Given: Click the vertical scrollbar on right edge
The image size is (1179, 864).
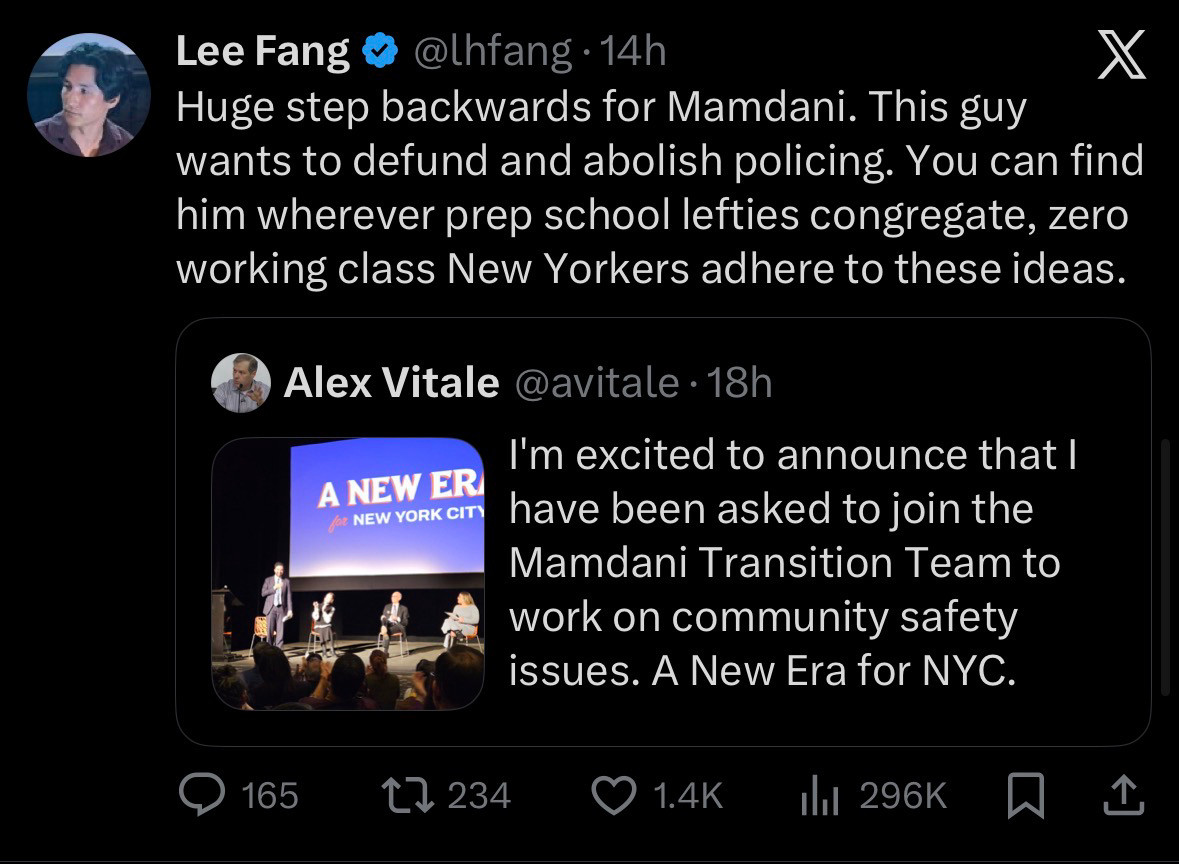Looking at the screenshot, I should click(x=1162, y=567).
